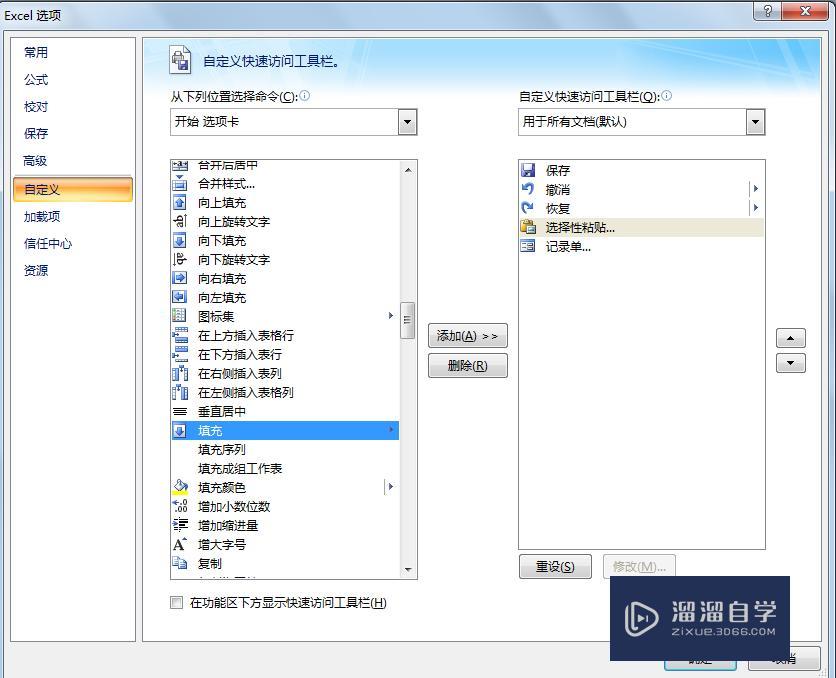Click the 向下填充 arrow icon
Image resolution: width=836 pixels, height=678 pixels.
coord(180,240)
